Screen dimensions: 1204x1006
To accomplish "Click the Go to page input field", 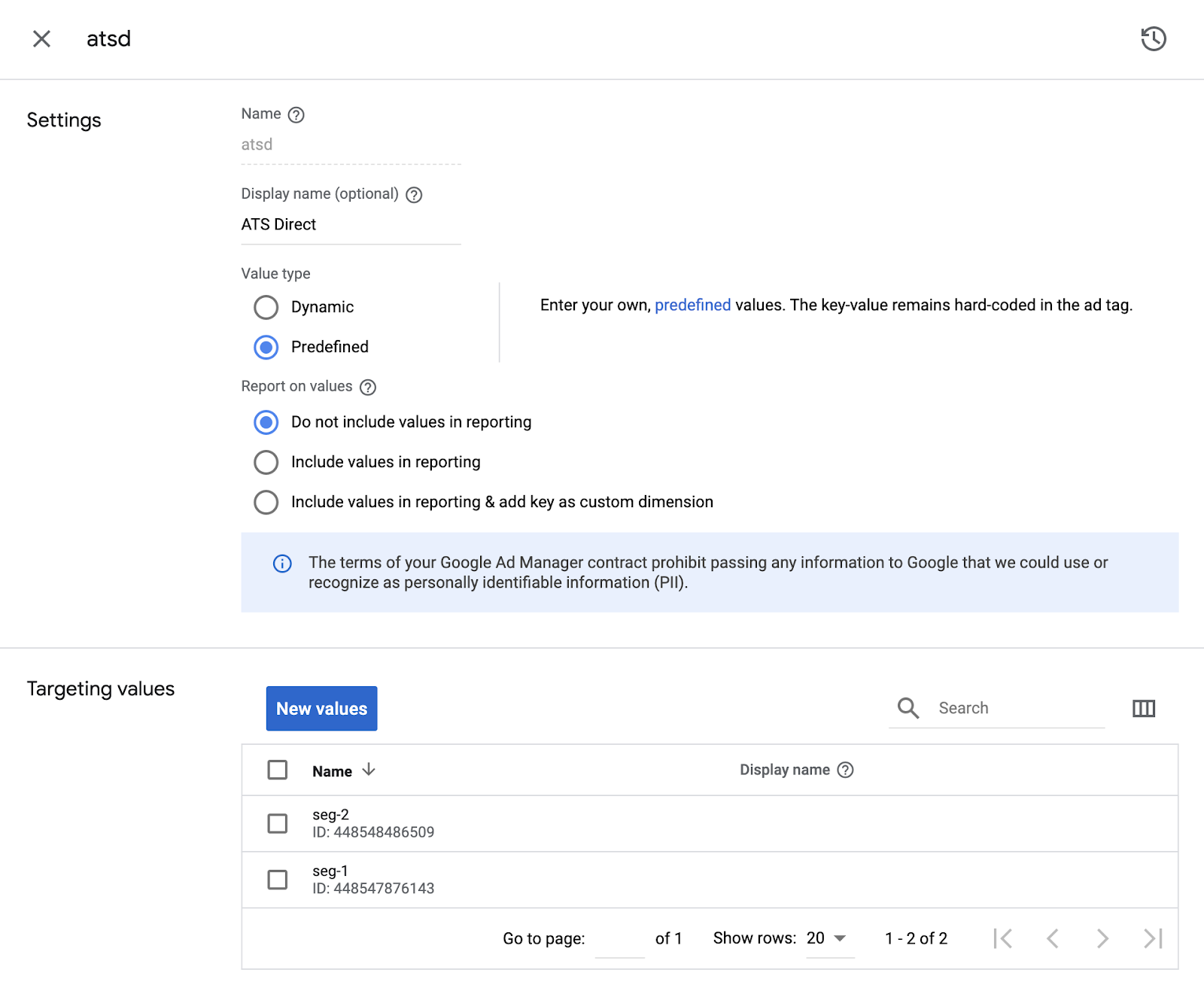I will [619, 939].
